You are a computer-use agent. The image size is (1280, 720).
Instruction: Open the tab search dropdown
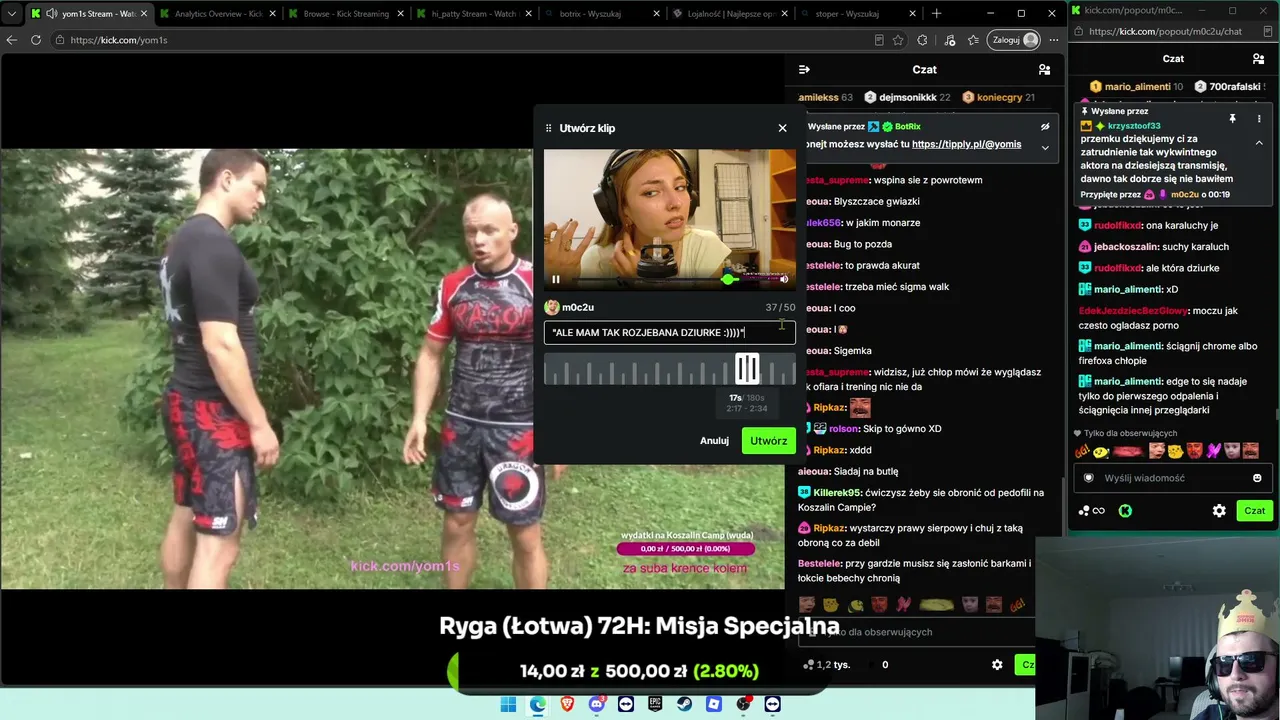[x=12, y=14]
